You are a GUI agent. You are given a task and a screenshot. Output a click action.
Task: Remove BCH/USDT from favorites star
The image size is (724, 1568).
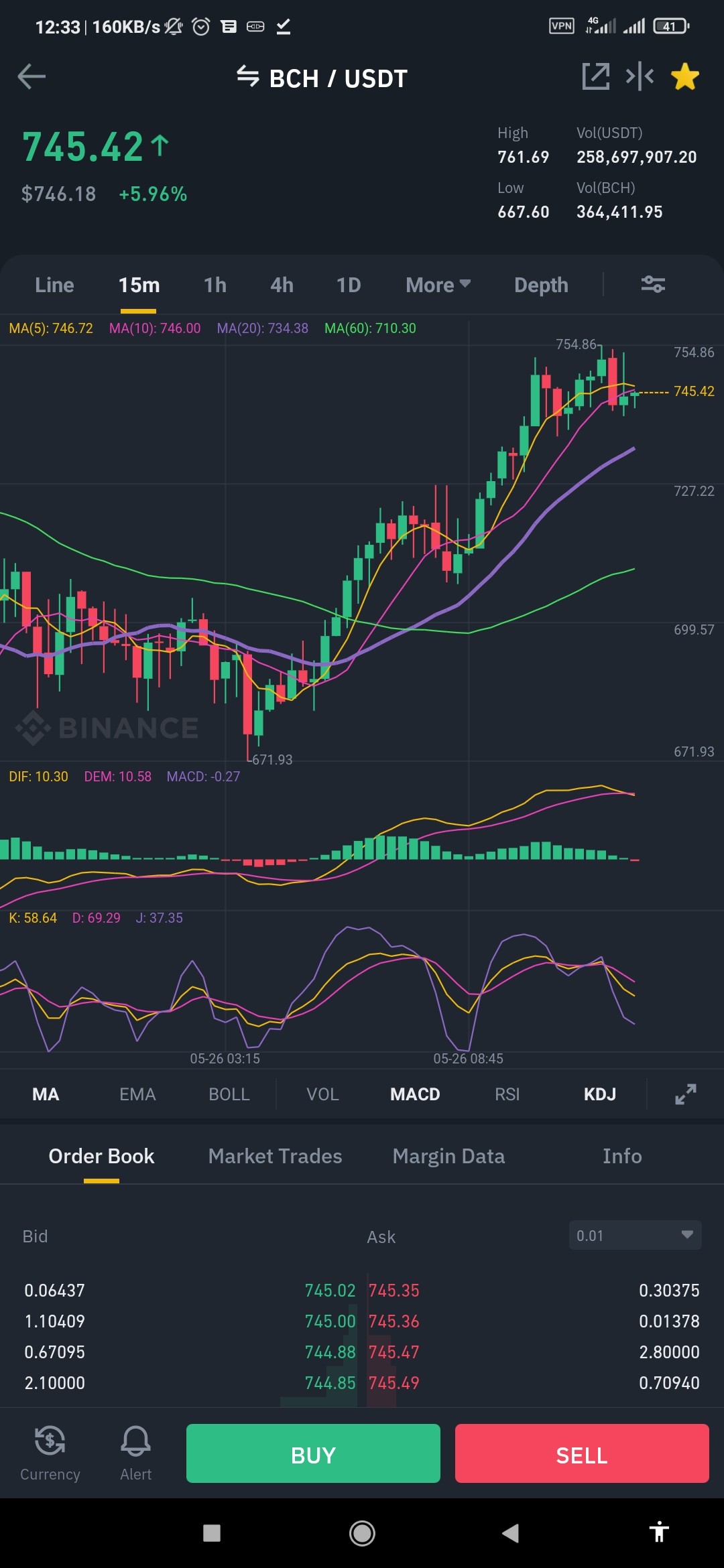pos(685,76)
